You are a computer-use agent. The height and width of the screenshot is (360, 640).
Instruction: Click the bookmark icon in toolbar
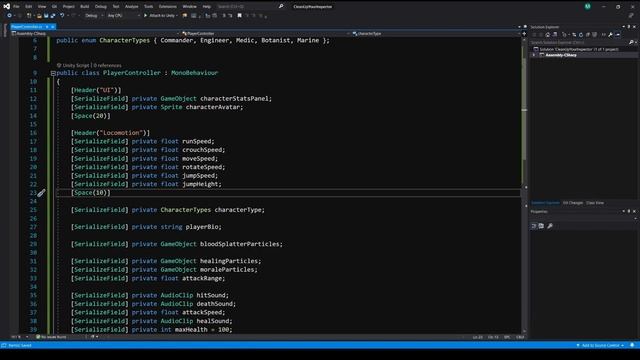point(240,16)
